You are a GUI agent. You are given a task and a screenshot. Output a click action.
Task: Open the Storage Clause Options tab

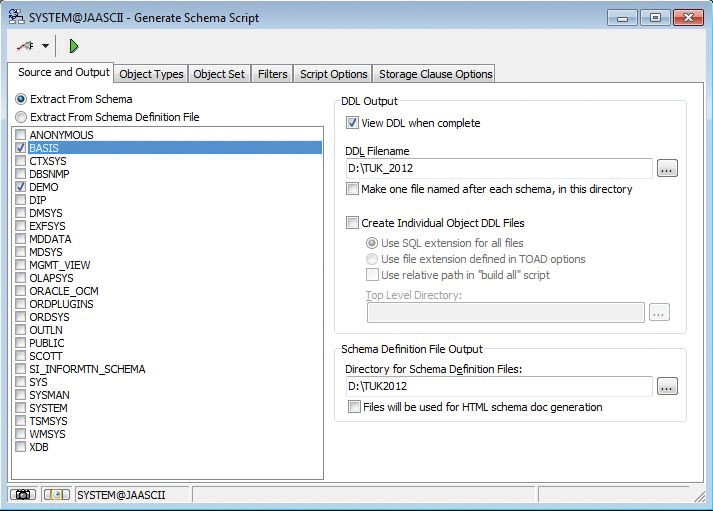[x=435, y=74]
